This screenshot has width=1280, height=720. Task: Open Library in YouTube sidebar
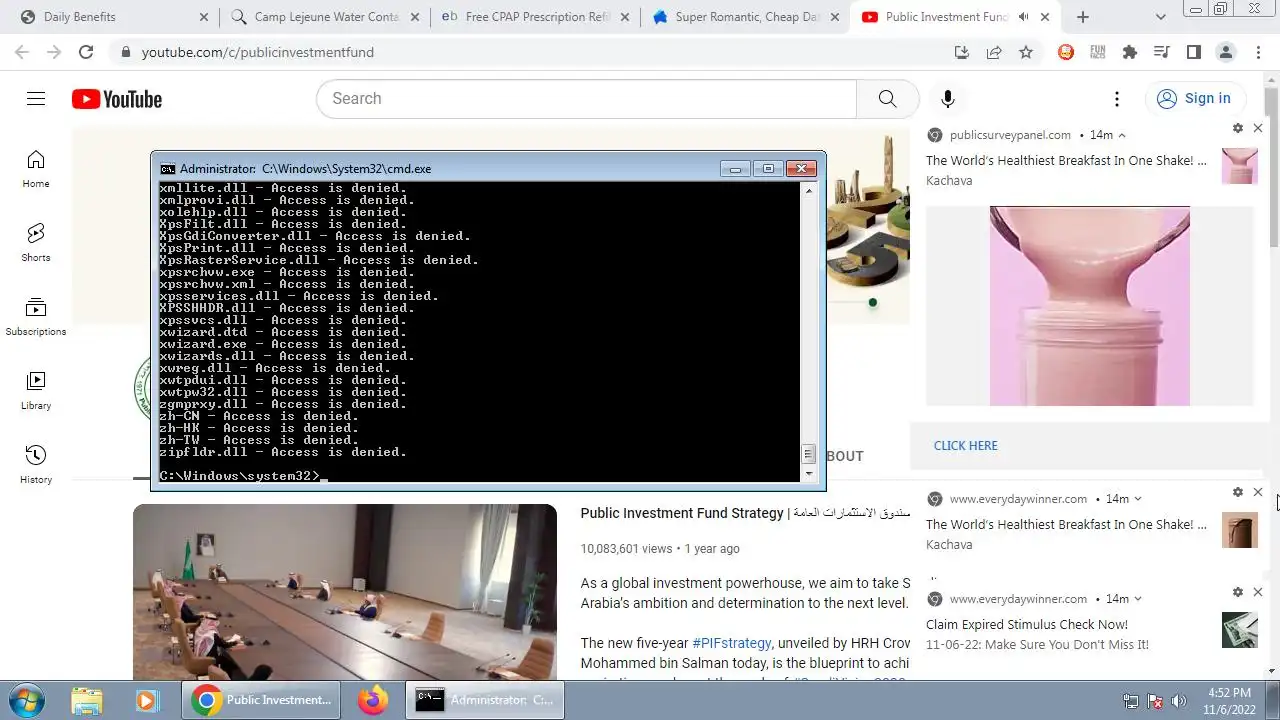(x=36, y=390)
